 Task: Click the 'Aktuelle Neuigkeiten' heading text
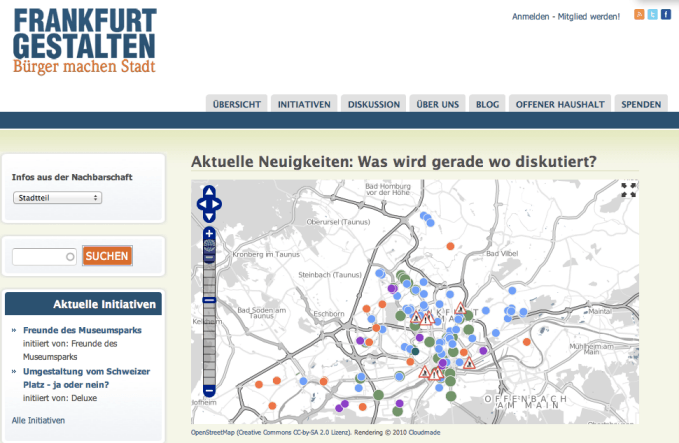coord(394,161)
